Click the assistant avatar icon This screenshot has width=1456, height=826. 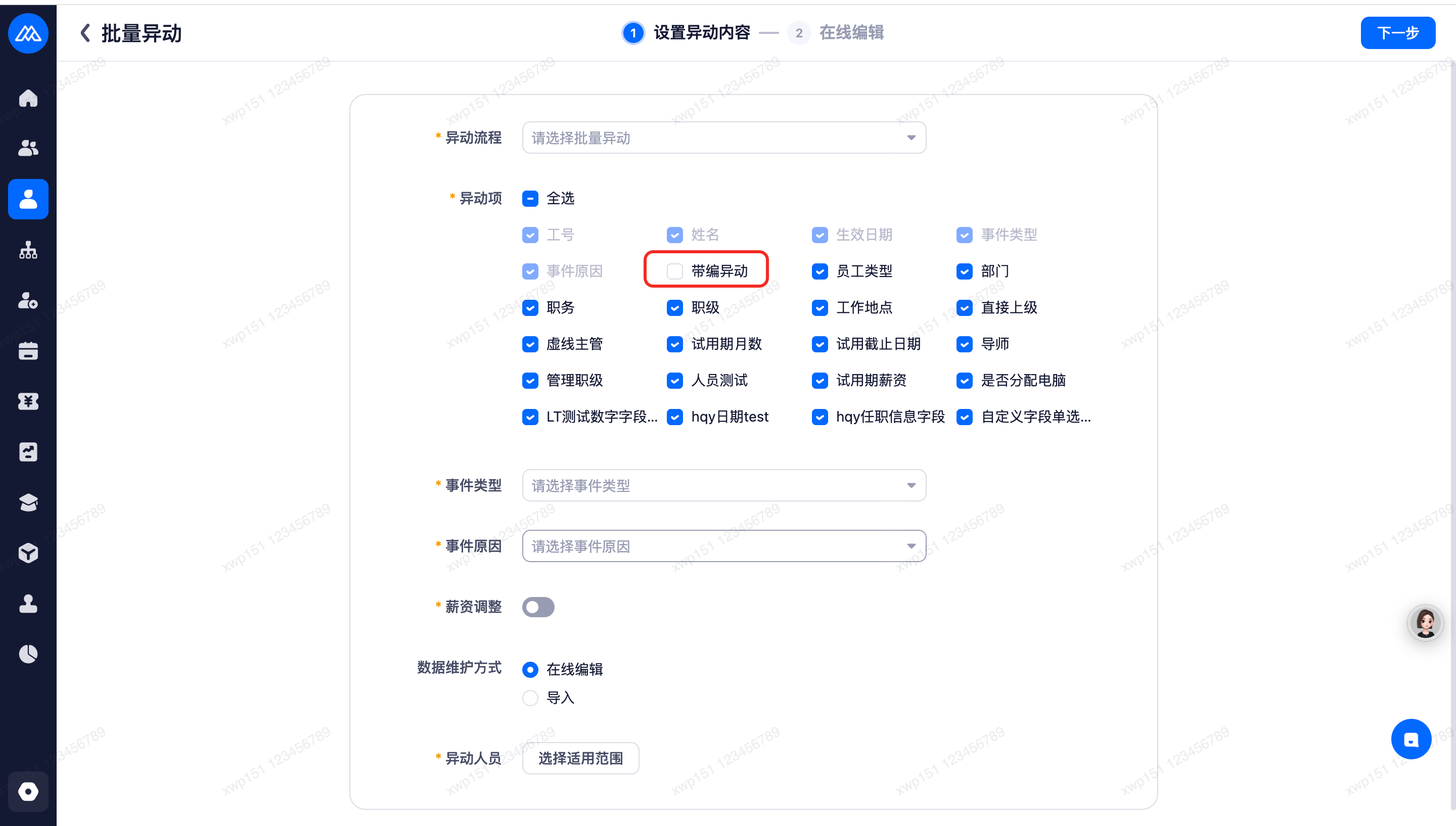(1425, 623)
